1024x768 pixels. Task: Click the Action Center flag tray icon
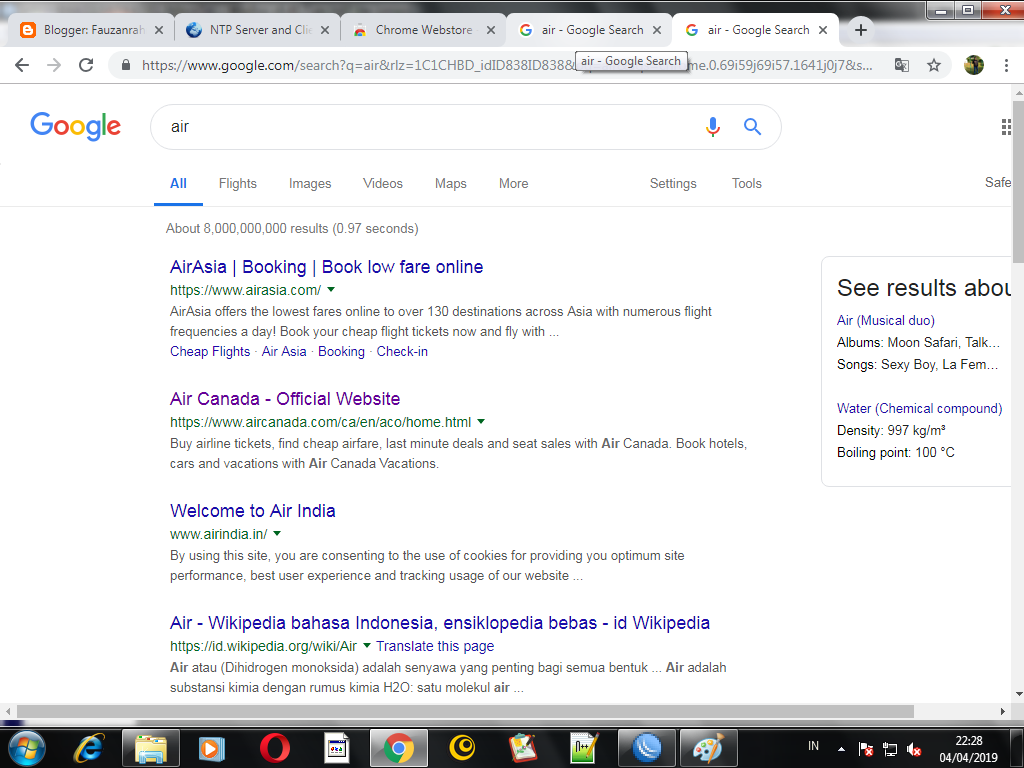[865, 749]
